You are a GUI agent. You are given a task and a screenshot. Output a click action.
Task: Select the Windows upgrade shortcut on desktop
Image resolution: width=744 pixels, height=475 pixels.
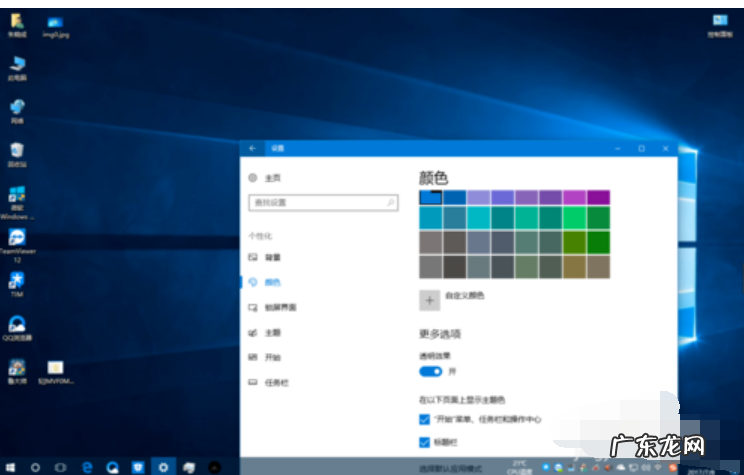17,203
